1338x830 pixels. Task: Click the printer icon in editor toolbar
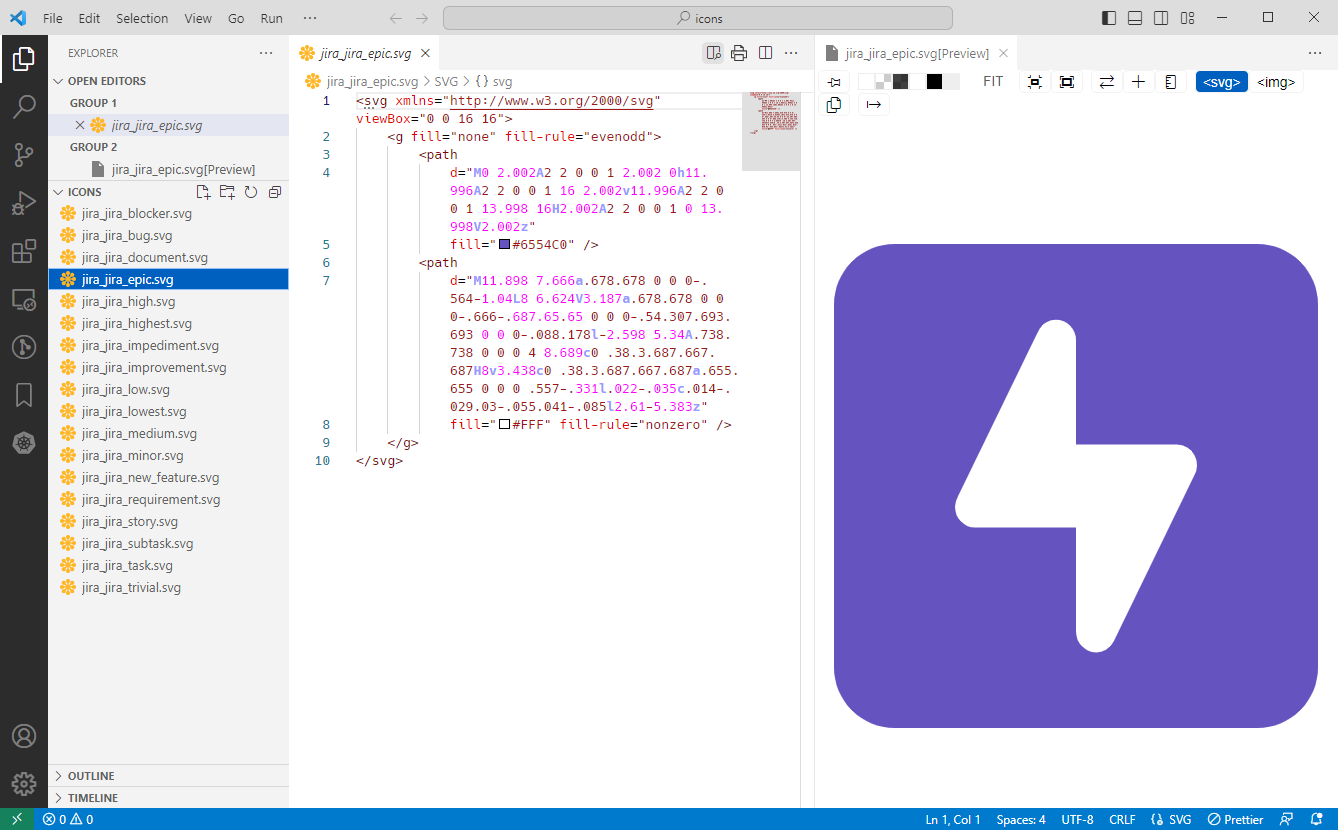pos(739,53)
